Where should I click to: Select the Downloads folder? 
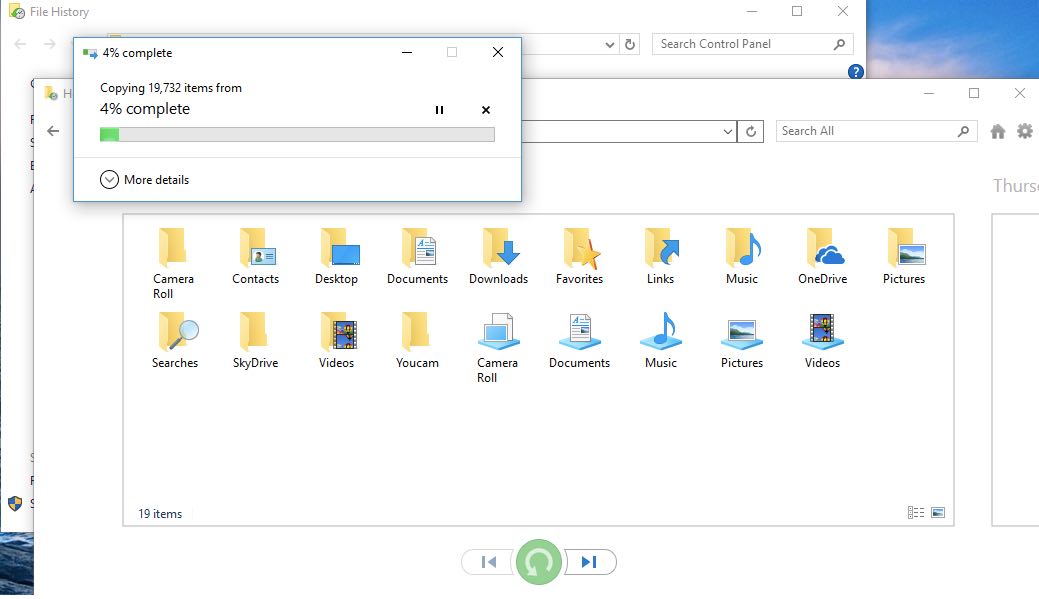(498, 256)
